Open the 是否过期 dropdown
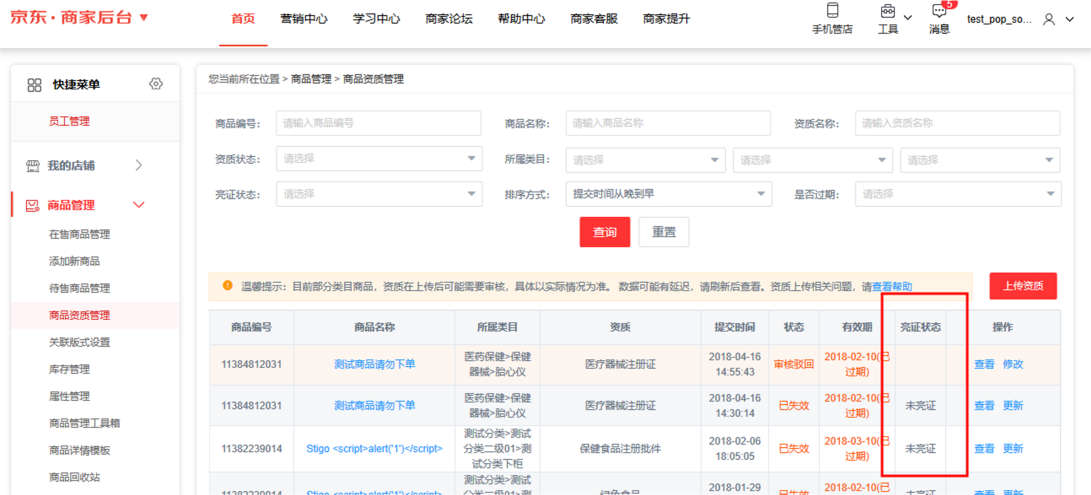Image resolution: width=1091 pixels, height=495 pixels. (958, 194)
